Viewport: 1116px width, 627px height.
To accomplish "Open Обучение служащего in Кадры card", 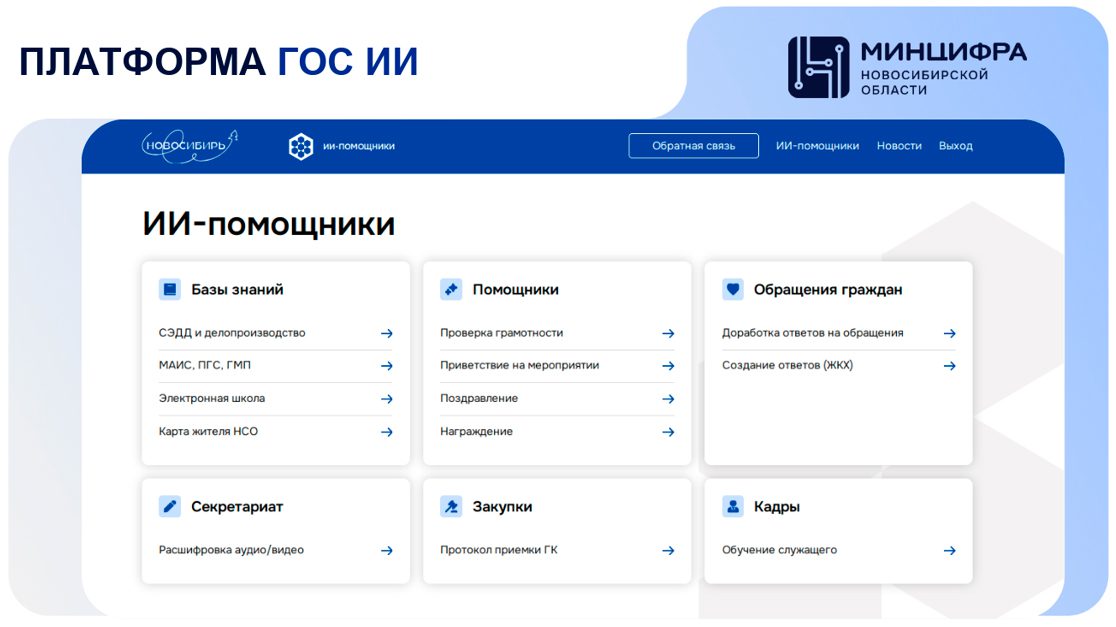I will tap(779, 550).
